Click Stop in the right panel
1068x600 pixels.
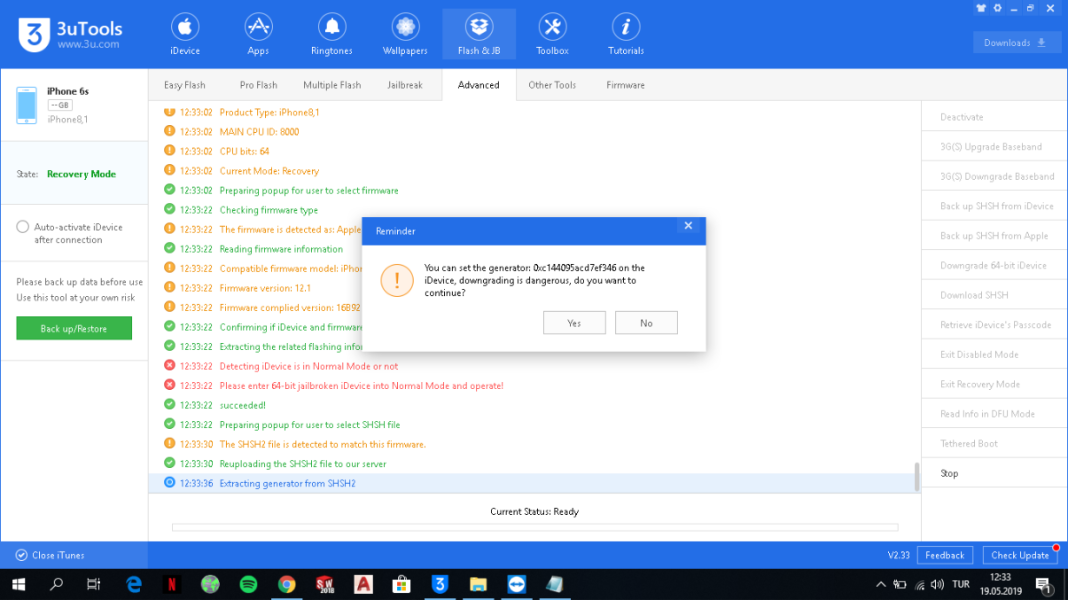tap(949, 473)
